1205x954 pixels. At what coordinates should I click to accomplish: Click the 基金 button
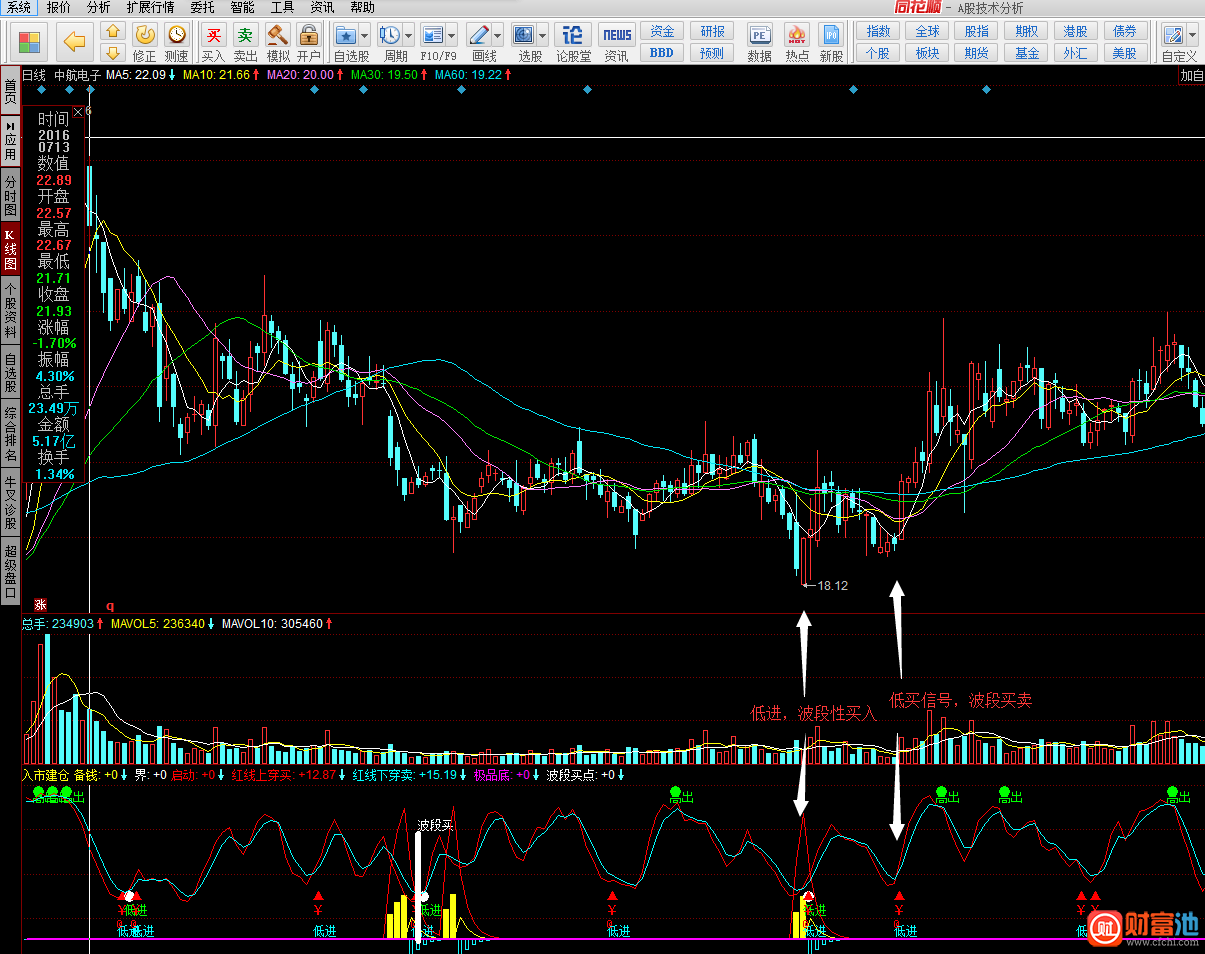[1027, 53]
